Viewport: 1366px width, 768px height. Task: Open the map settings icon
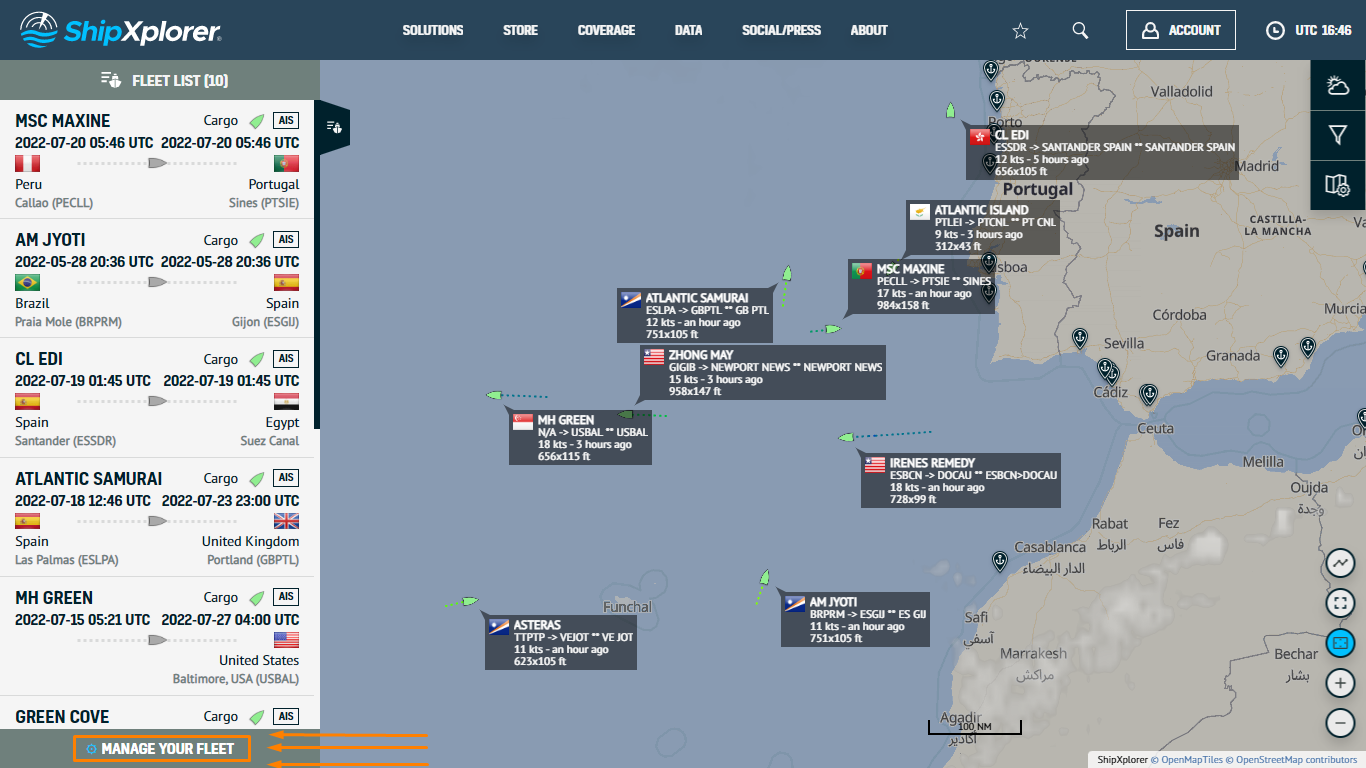click(x=1338, y=185)
